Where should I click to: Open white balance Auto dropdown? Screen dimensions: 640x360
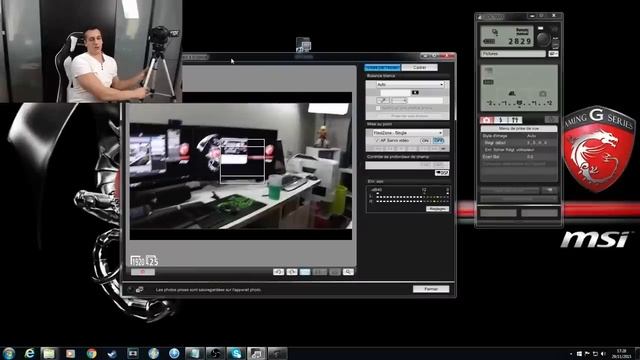pos(410,84)
